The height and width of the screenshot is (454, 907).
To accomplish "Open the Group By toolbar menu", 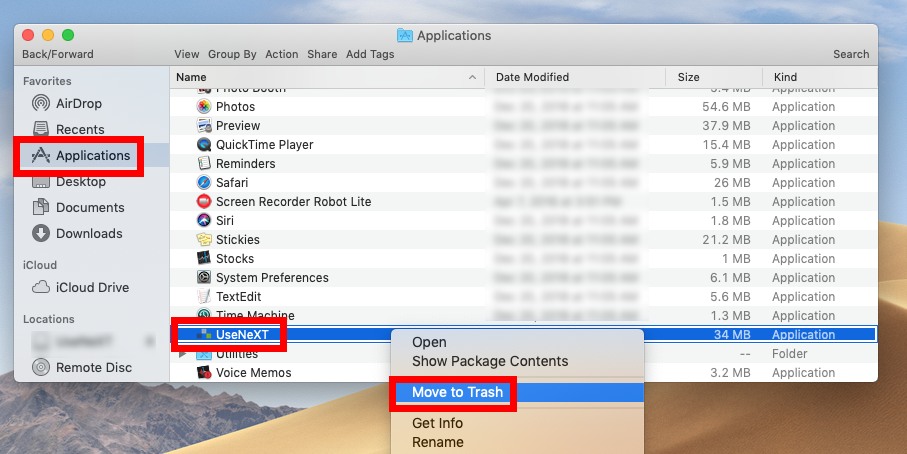I will pos(232,54).
